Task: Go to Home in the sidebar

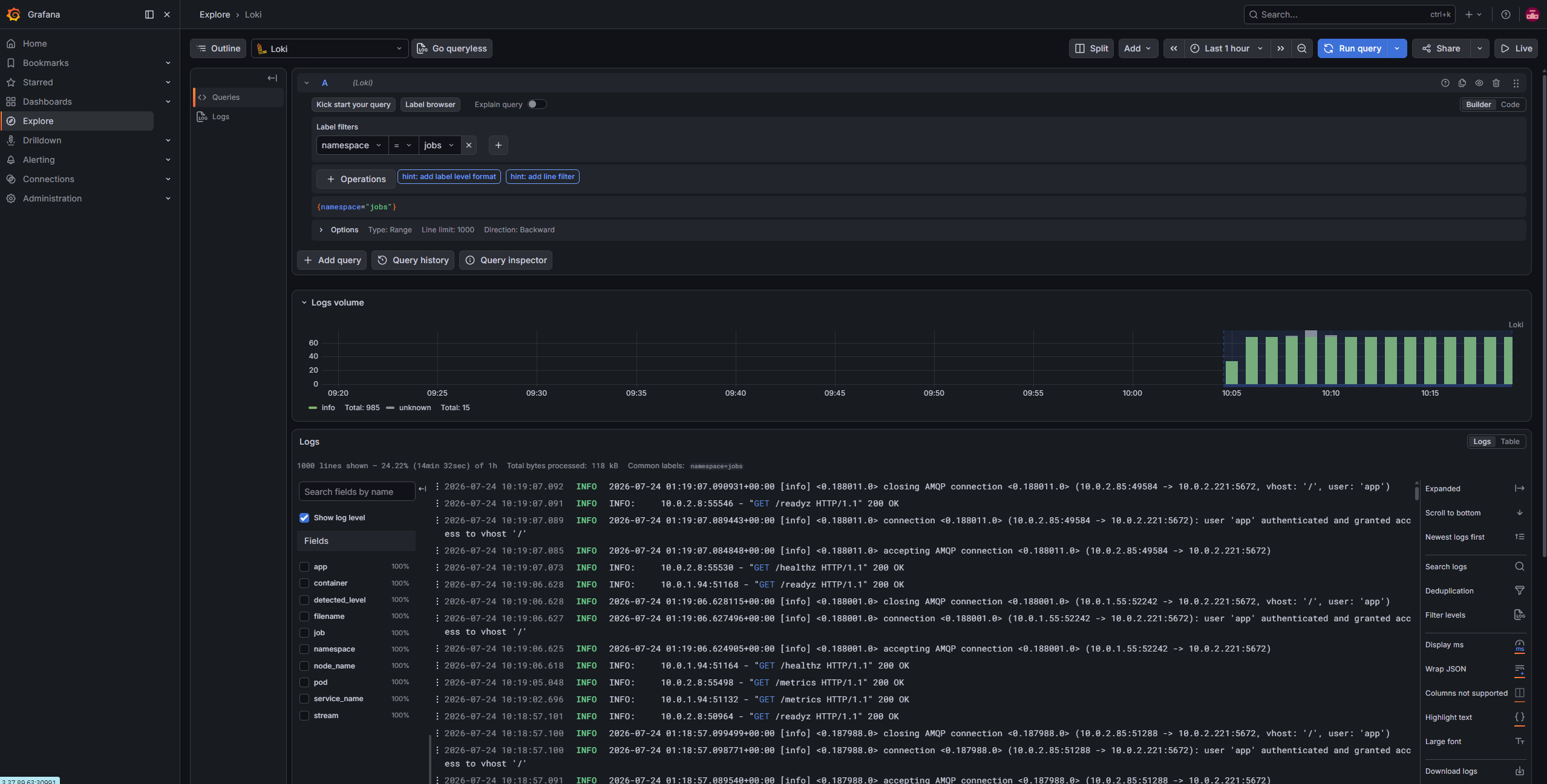Action: coord(34,44)
